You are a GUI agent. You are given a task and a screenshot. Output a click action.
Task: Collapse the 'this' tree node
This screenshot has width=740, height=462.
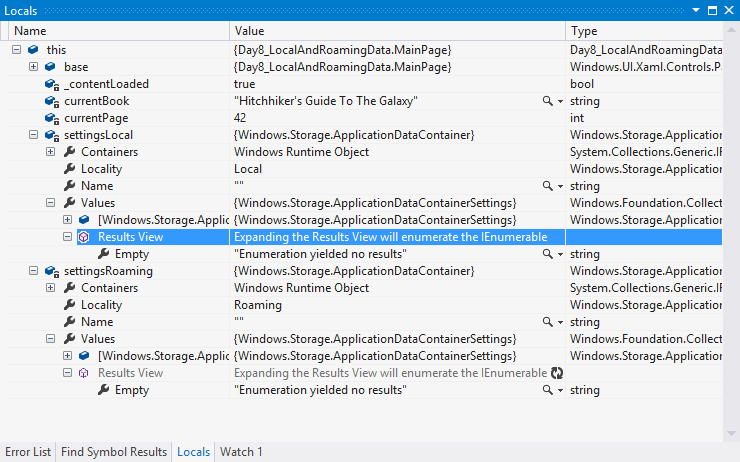click(17, 50)
